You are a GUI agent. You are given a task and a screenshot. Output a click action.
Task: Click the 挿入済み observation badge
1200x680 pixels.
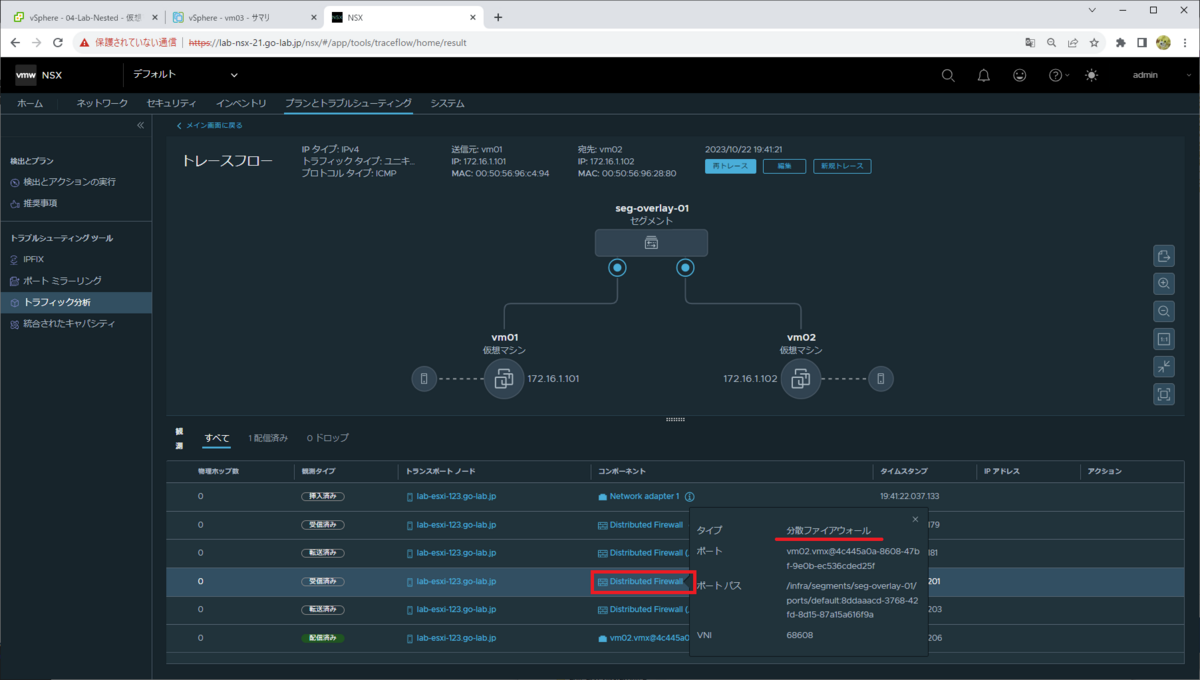(x=323, y=496)
